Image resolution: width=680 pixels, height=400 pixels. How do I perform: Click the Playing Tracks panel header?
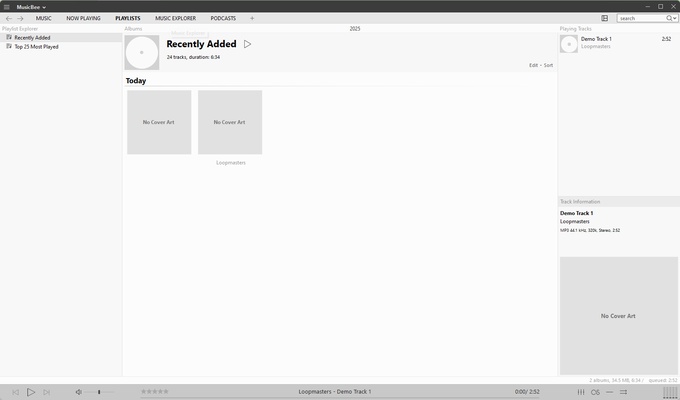point(575,29)
